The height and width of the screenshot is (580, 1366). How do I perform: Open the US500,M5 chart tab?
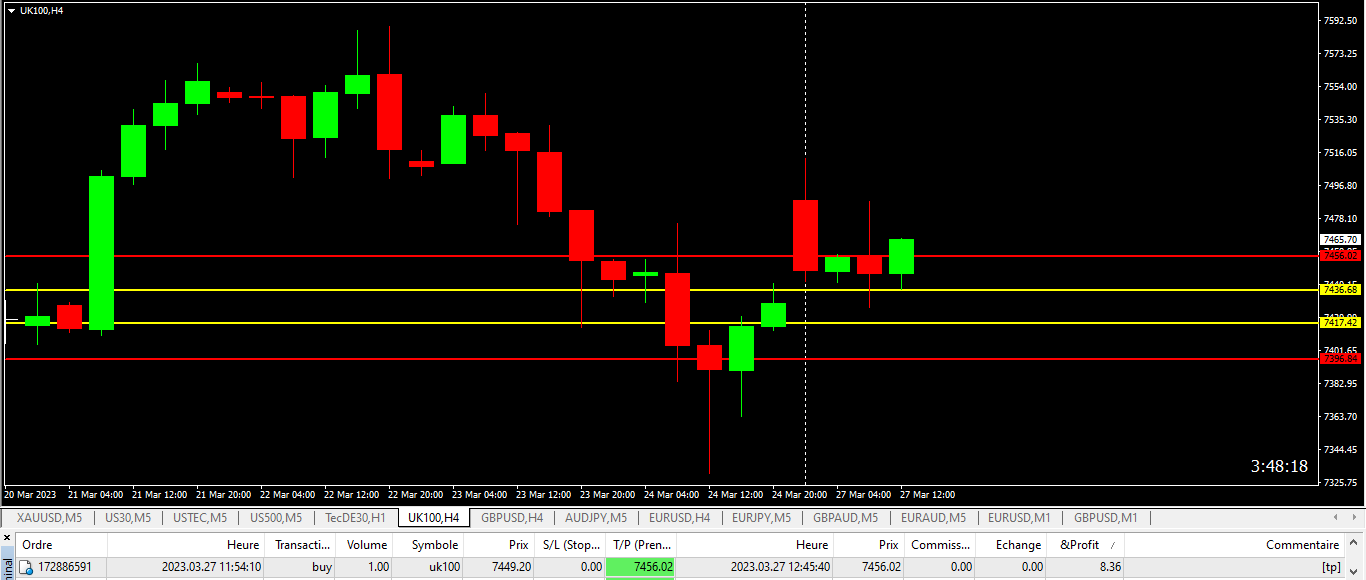[x=275, y=518]
